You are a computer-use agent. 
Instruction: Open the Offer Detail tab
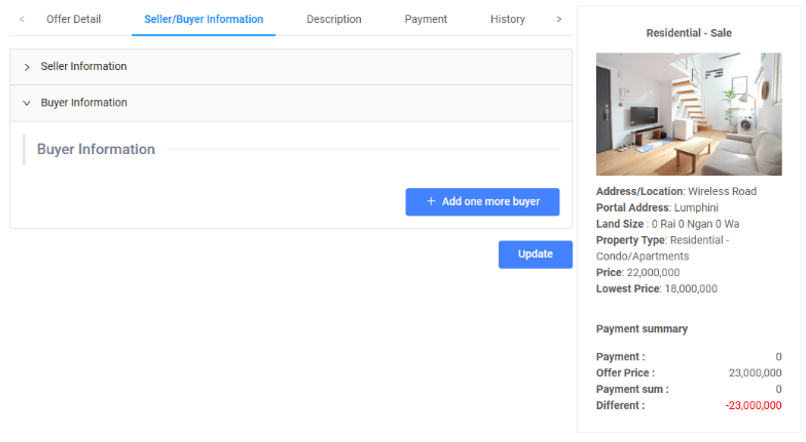(73, 19)
